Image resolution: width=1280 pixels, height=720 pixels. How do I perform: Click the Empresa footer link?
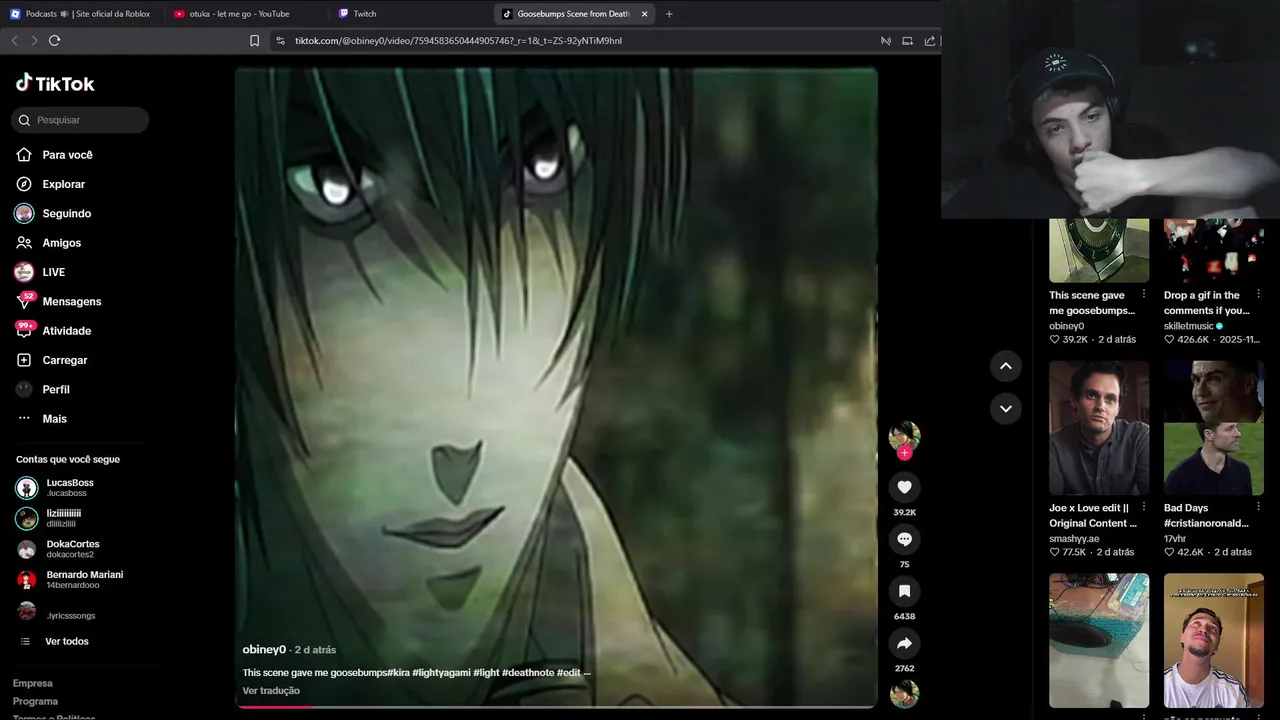[32, 683]
